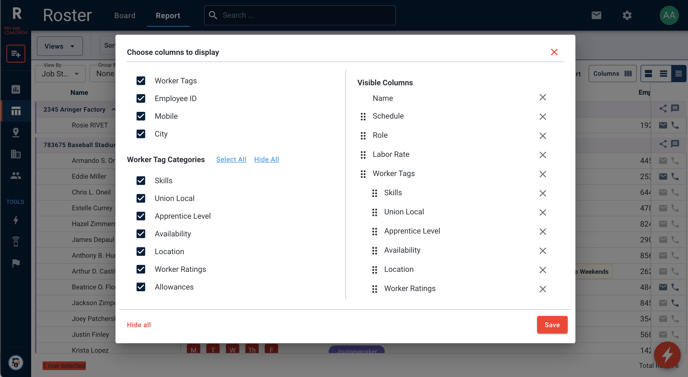Image resolution: width=688 pixels, height=377 pixels.
Task: Select the Justin Finley row
Action: tap(90, 334)
